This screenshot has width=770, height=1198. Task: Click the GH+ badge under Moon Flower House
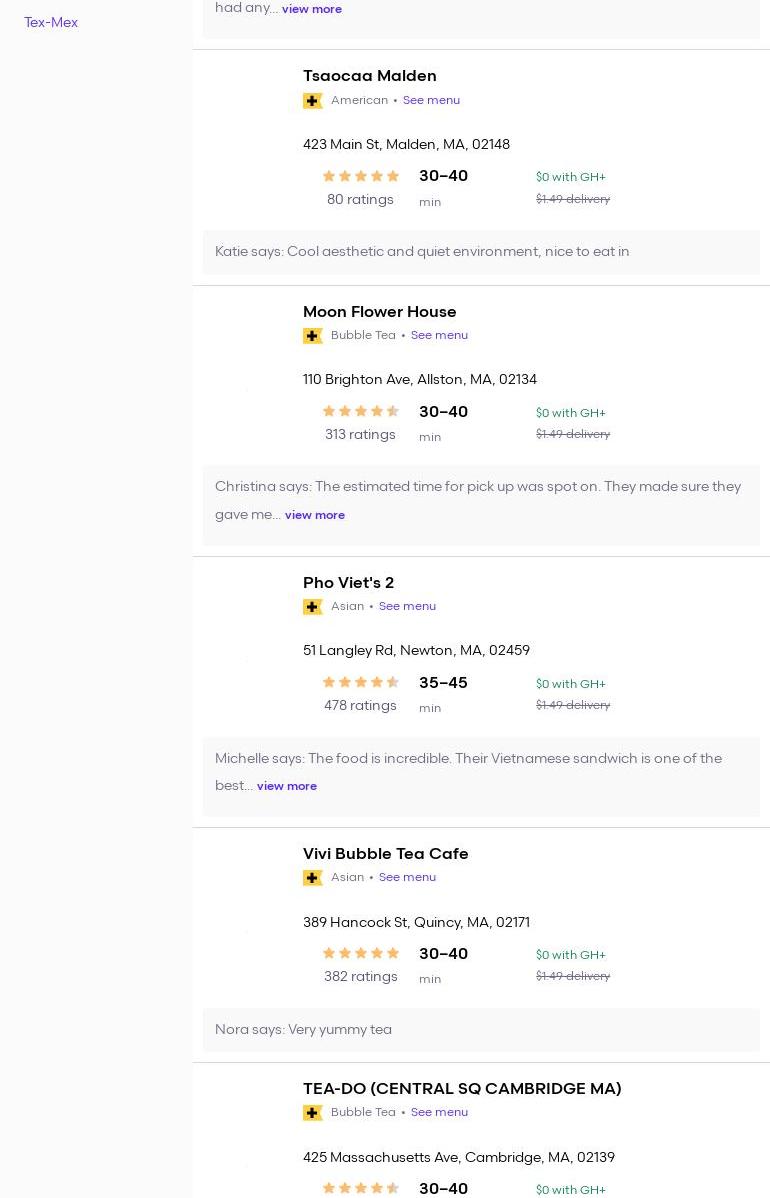313,336
